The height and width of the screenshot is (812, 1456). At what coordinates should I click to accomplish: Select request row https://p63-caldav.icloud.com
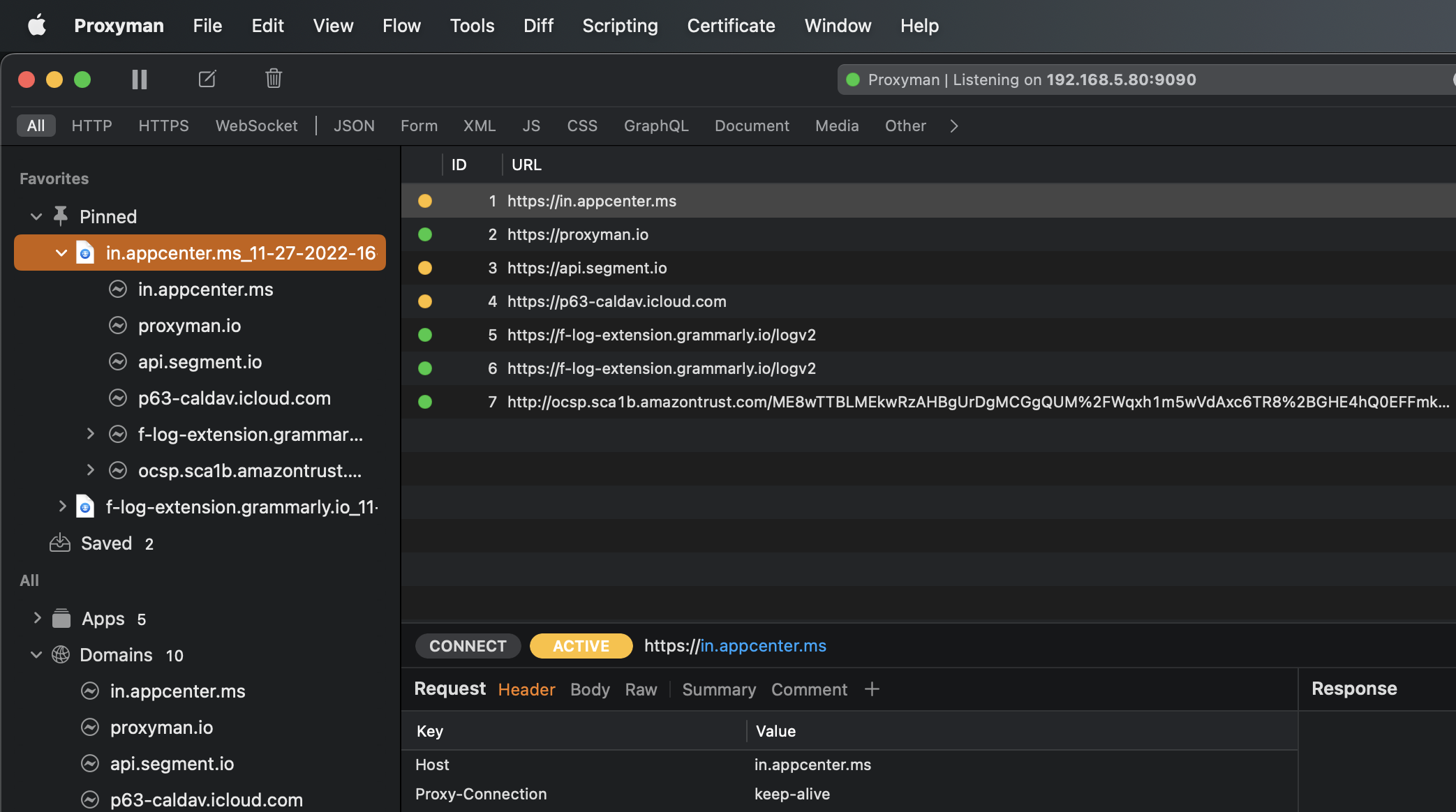click(928, 301)
